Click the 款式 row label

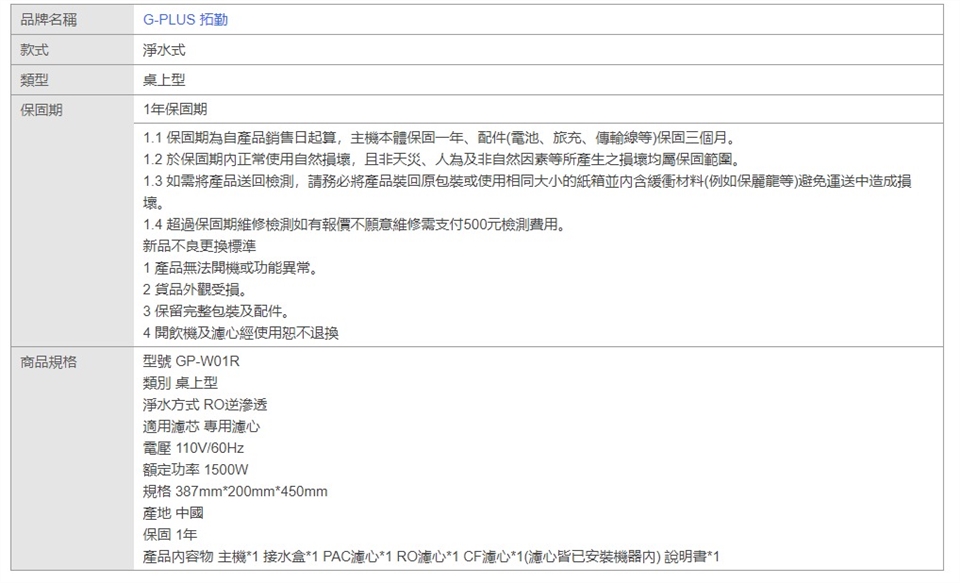pyautogui.click(x=35, y=49)
